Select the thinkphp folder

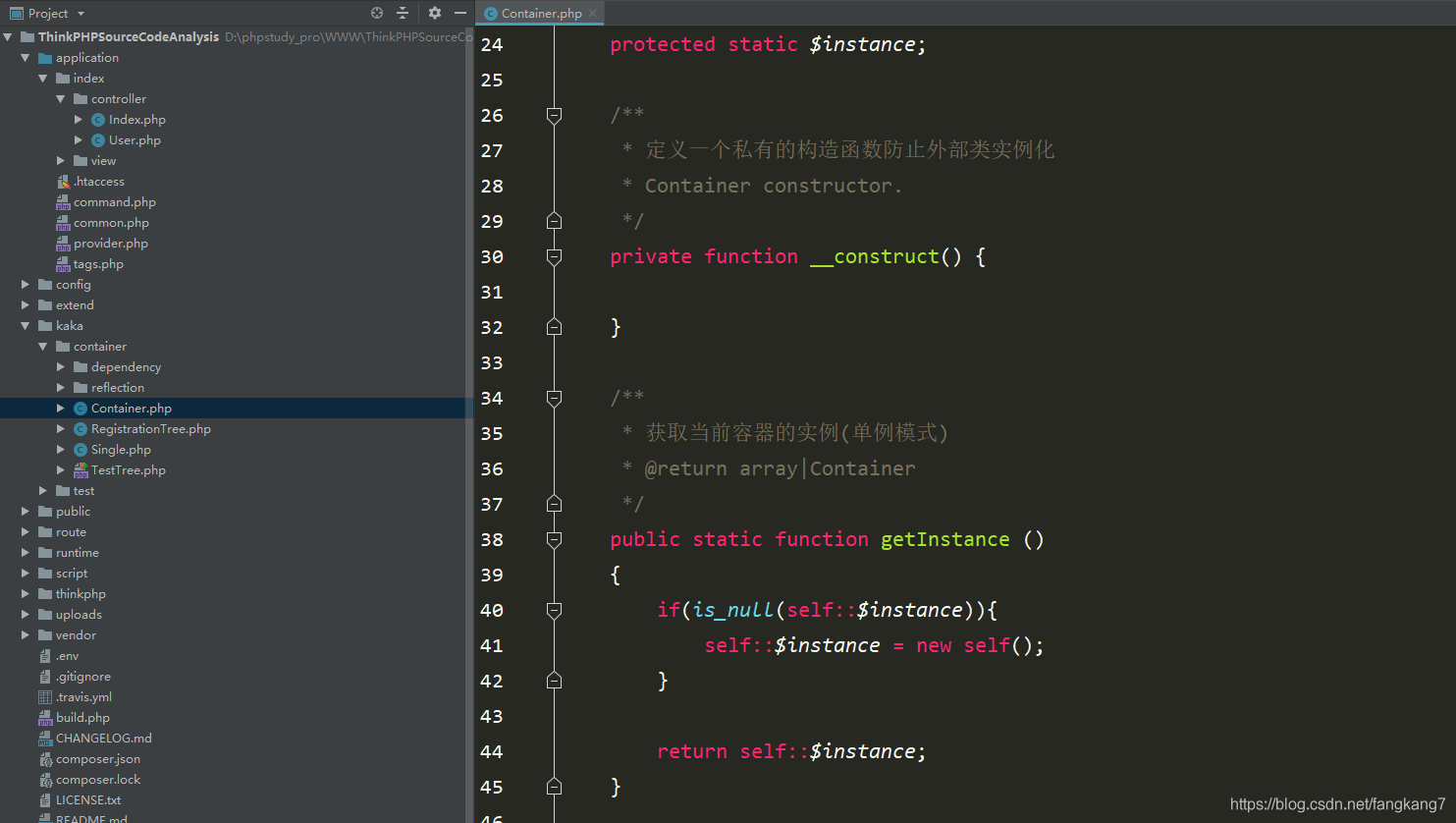(81, 594)
